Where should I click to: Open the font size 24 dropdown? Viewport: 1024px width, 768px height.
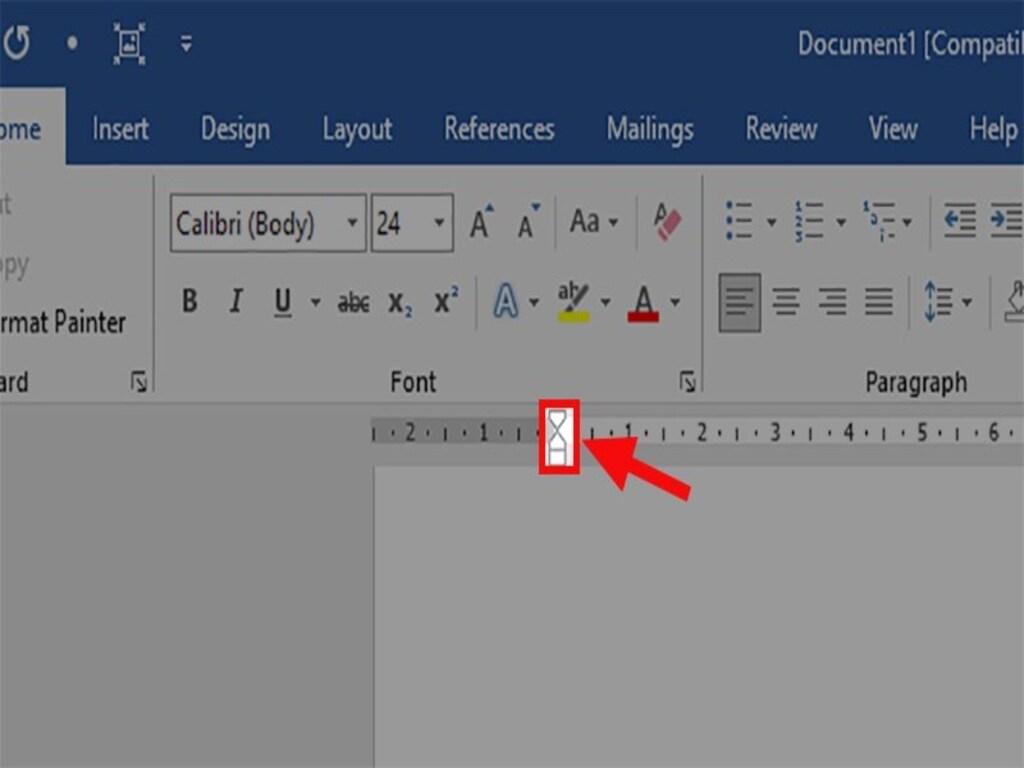point(439,223)
